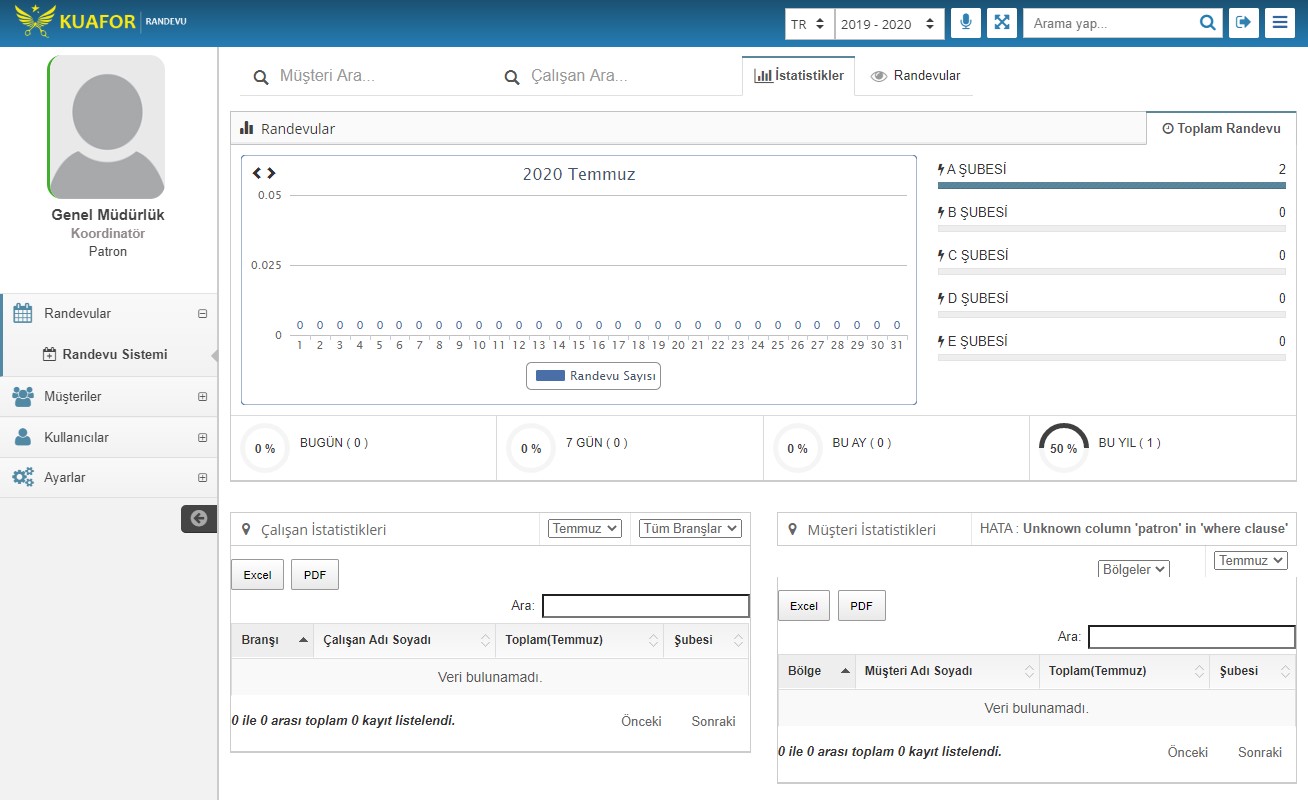The width and height of the screenshot is (1308, 800).
Task: Click the Çalışan Ara magnifier icon
Action: tap(512, 77)
